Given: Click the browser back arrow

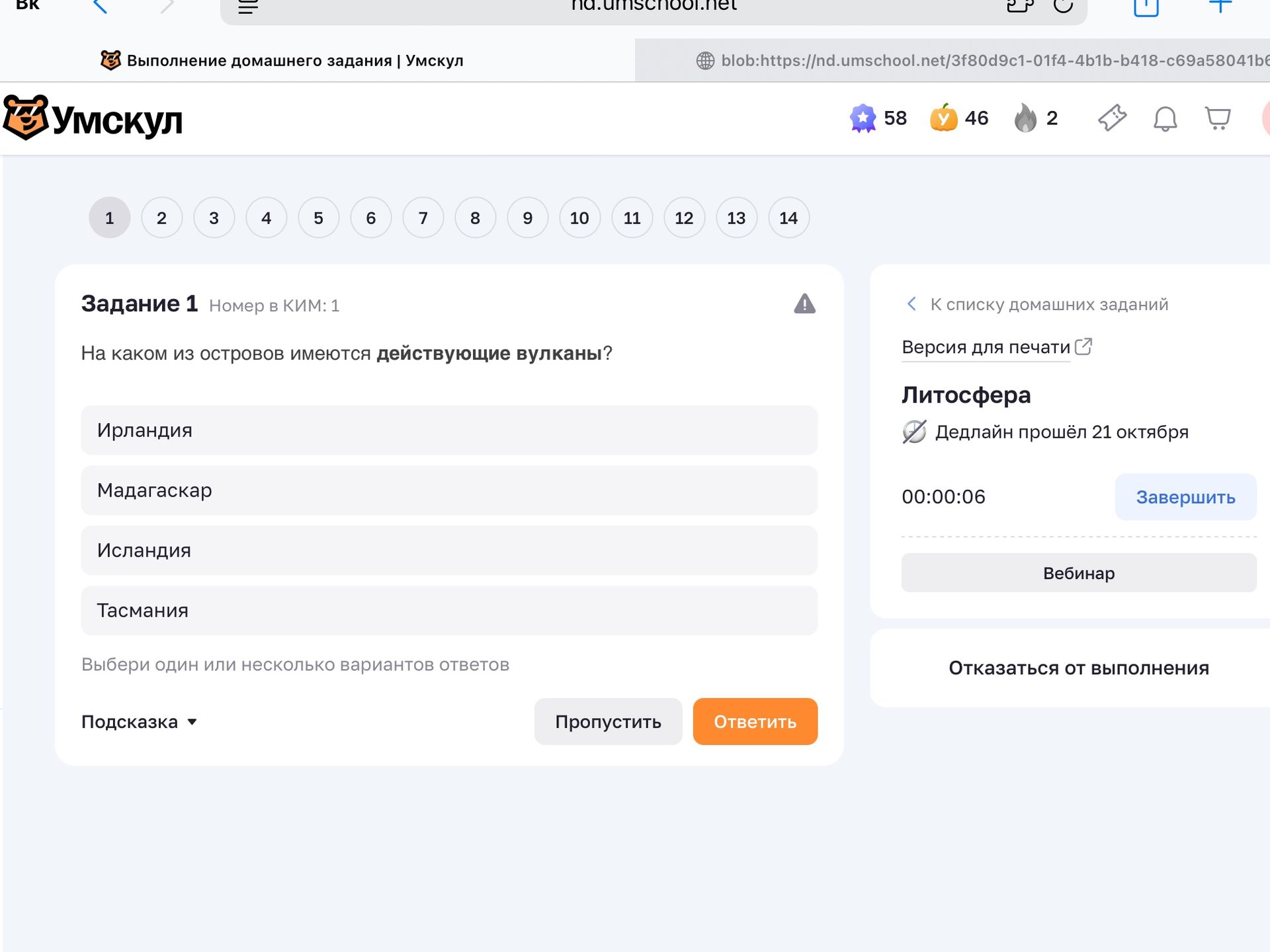Looking at the screenshot, I should tap(100, 7).
